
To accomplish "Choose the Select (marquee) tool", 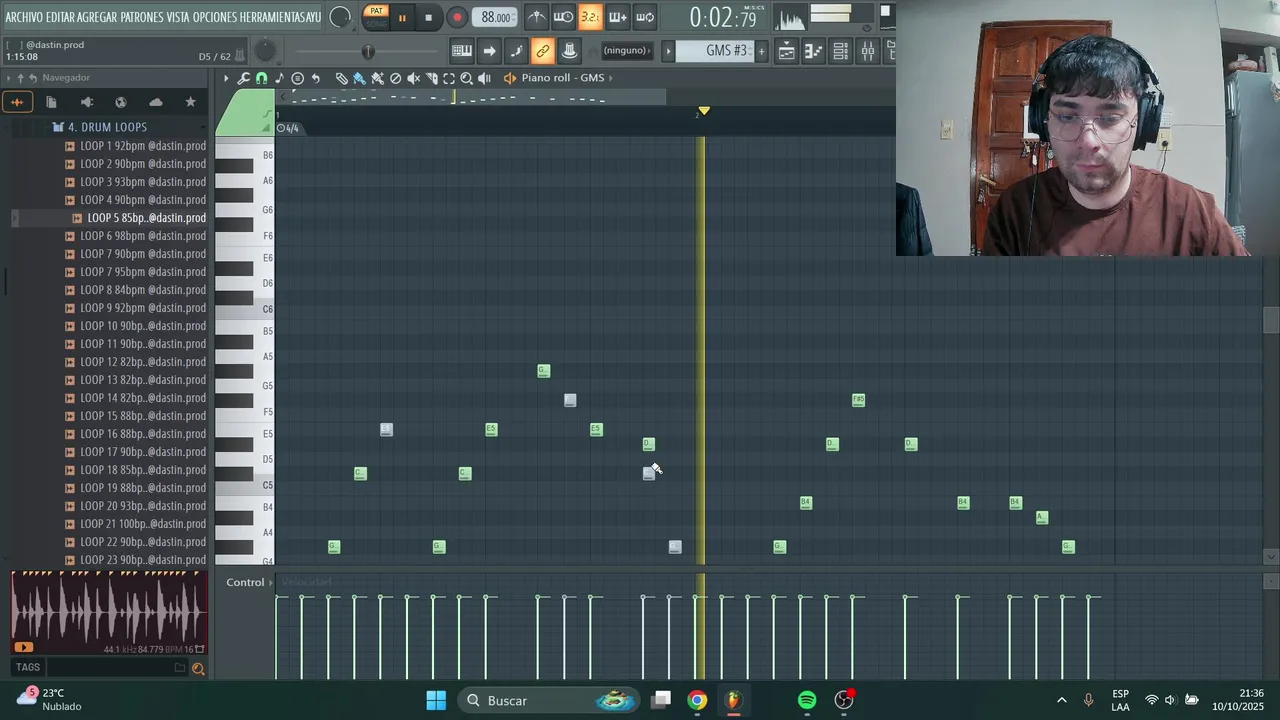I will [x=449, y=78].
